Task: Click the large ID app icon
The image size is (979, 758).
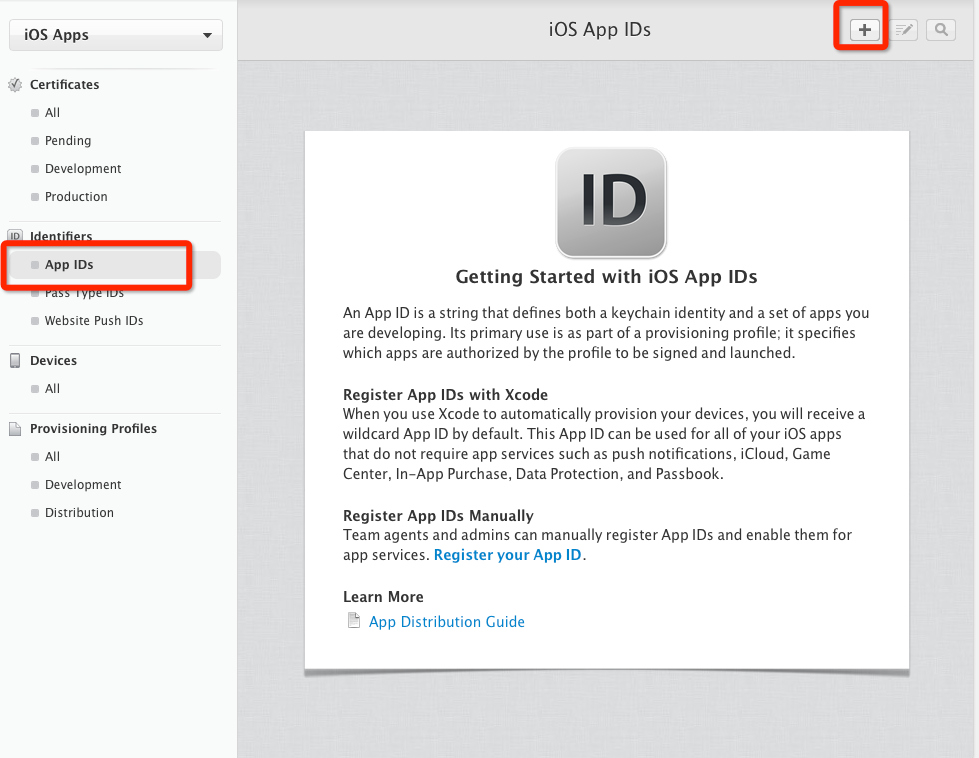Action: (610, 202)
